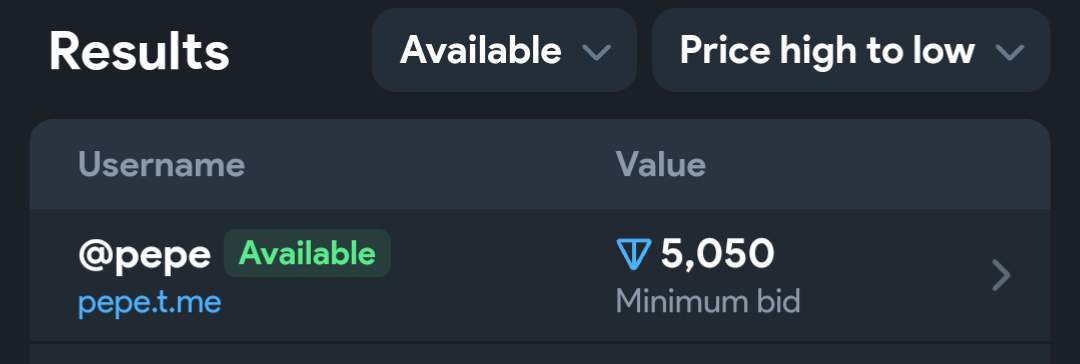Click the Minimum bid label
Image resolution: width=1080 pixels, height=364 pixels.
pyautogui.click(x=708, y=302)
